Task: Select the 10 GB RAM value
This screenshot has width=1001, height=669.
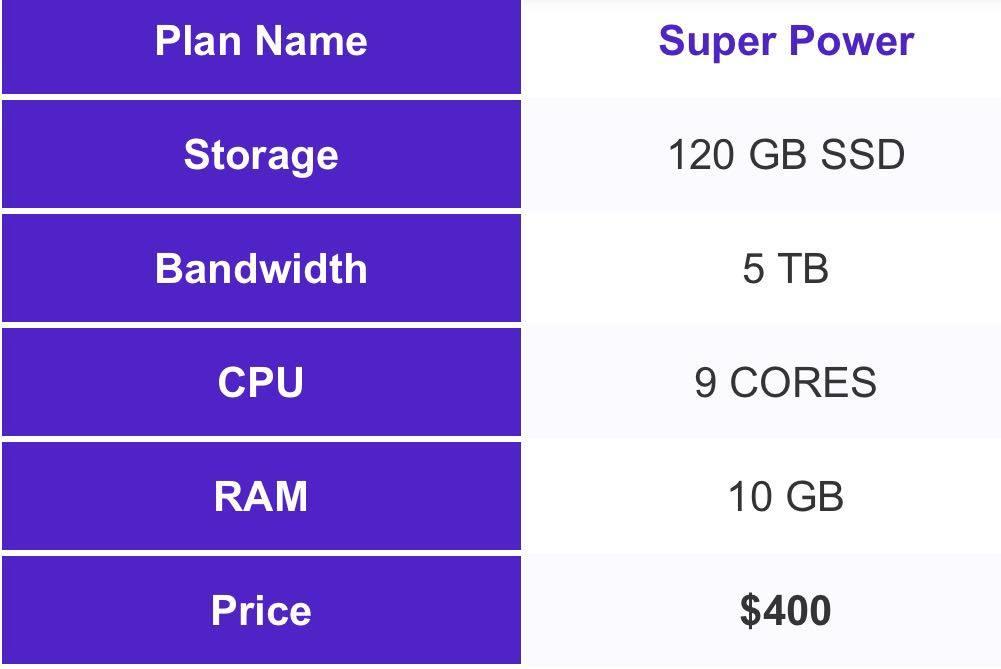Action: 785,496
